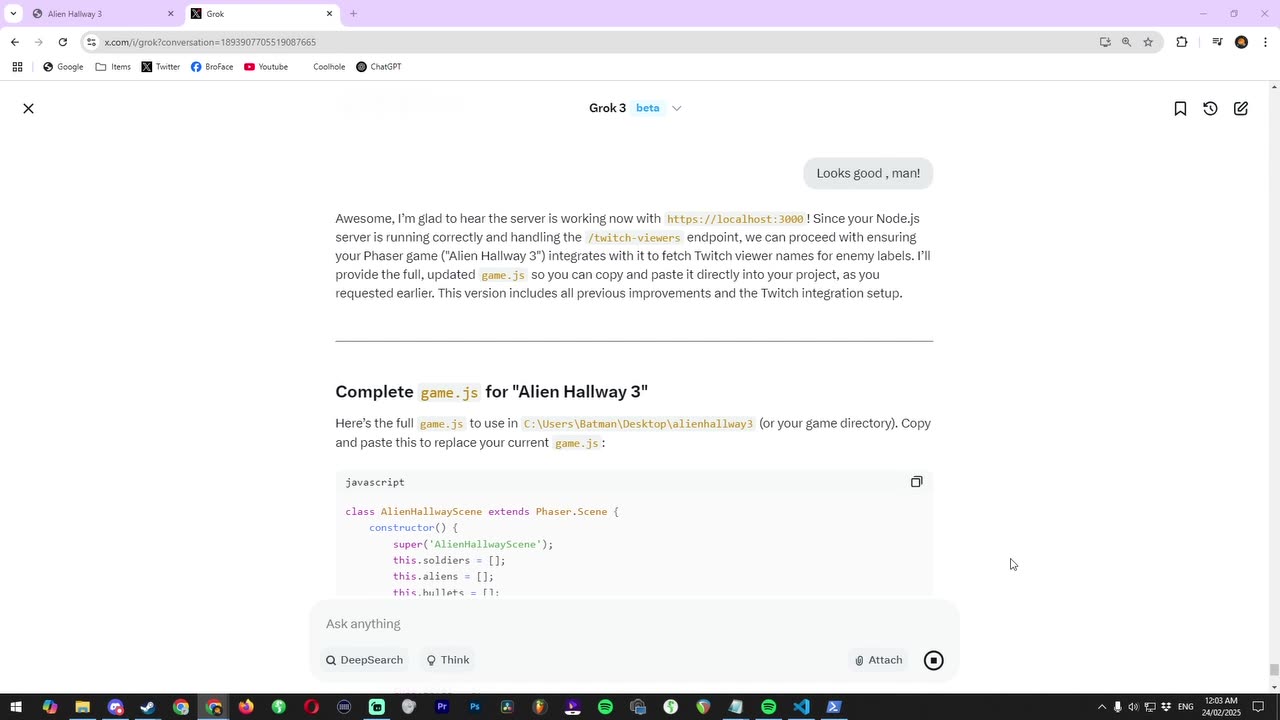1280x720 pixels.
Task: Open Grok conversation history
Action: tap(1210, 108)
